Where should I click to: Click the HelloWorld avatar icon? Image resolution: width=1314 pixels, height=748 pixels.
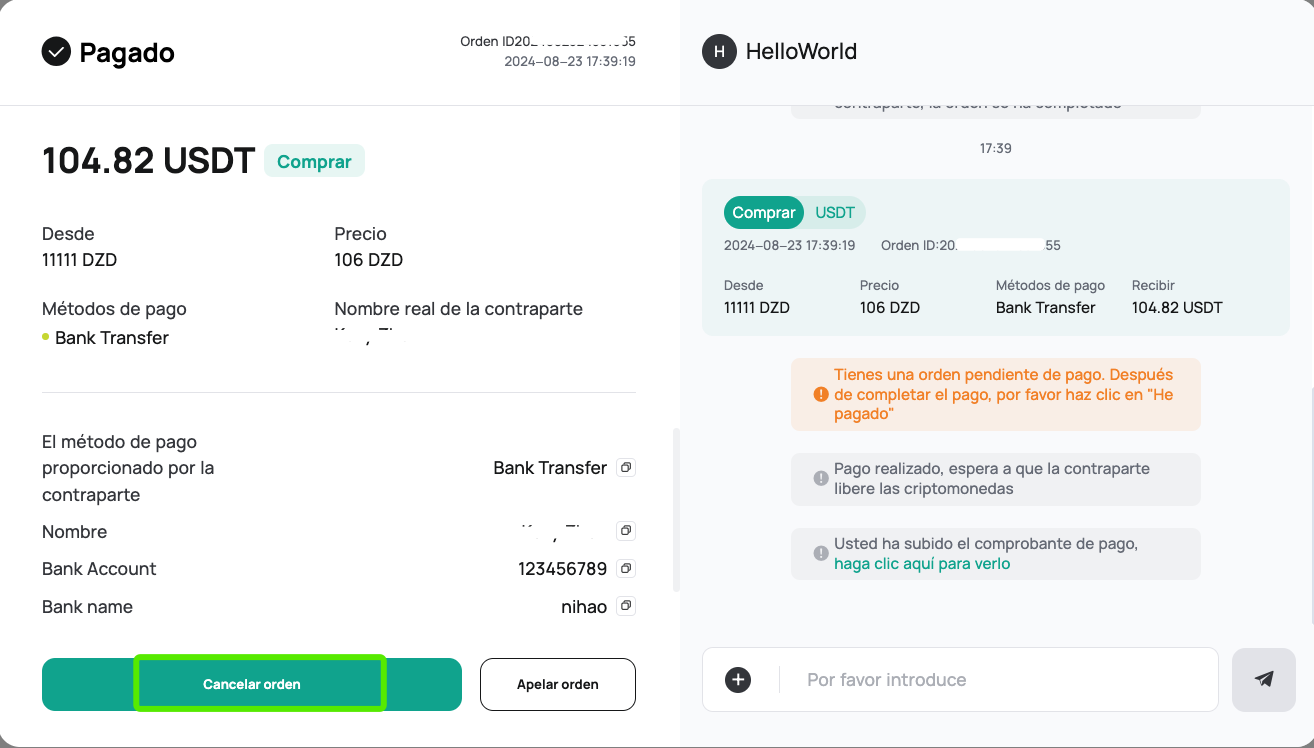pos(719,52)
